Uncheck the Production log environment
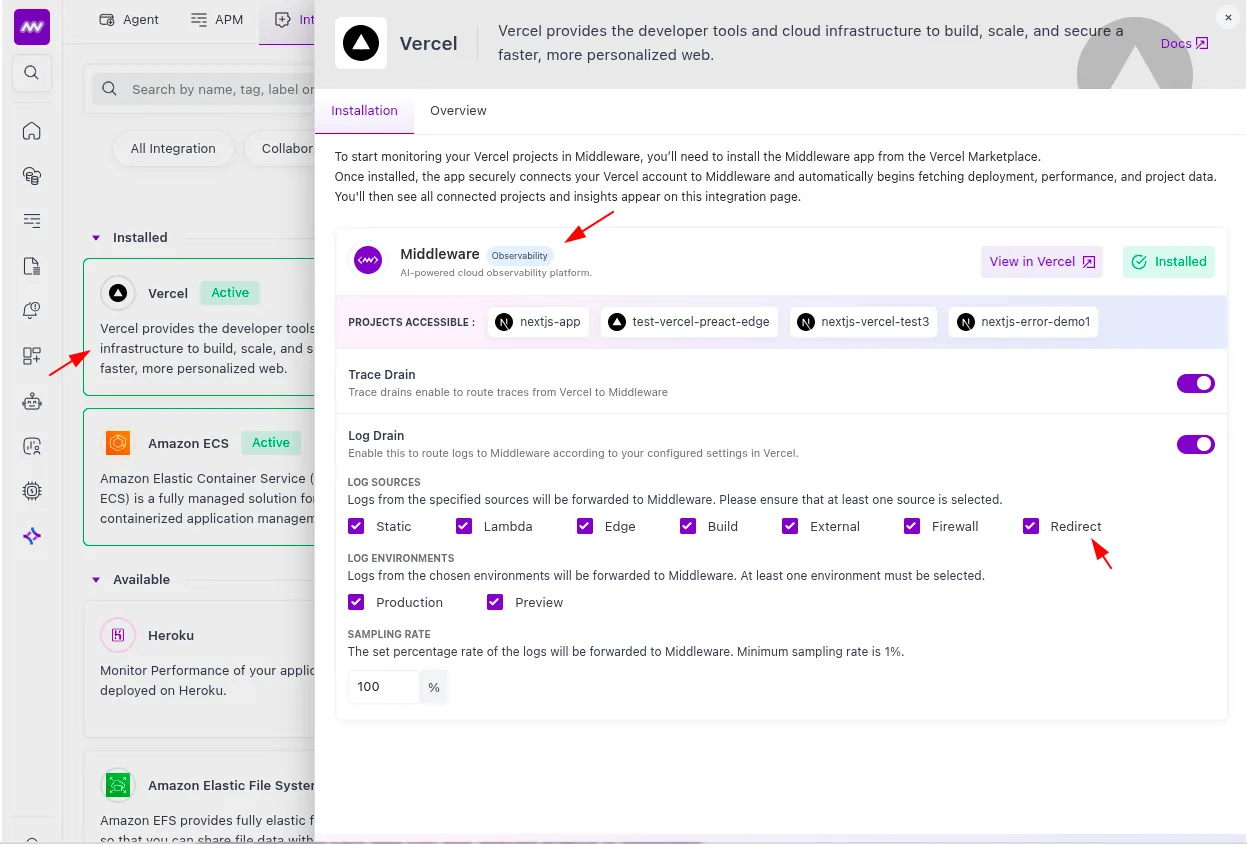Image resolution: width=1247 pixels, height=844 pixels. click(x=356, y=602)
